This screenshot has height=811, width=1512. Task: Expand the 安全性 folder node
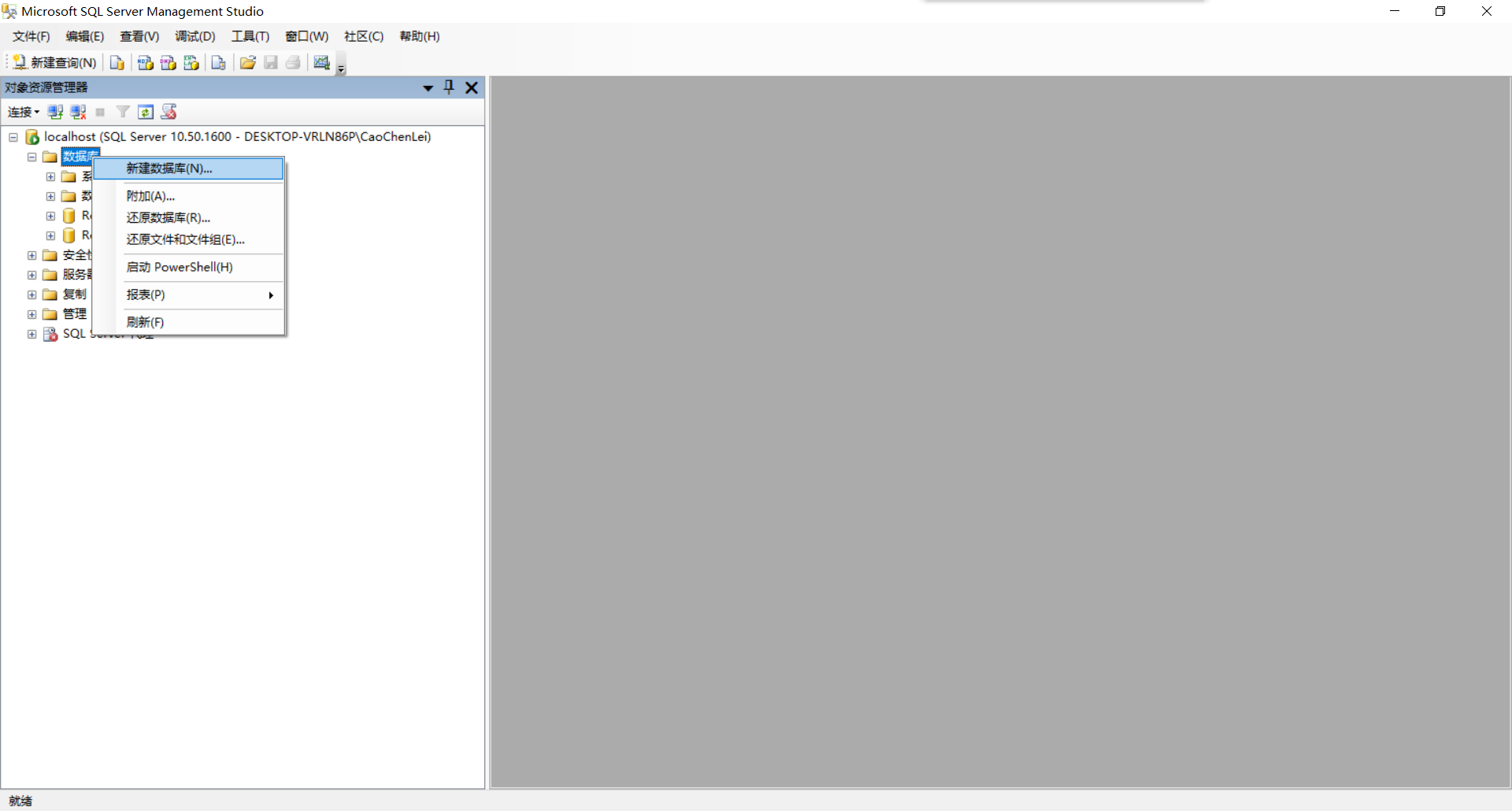(32, 255)
